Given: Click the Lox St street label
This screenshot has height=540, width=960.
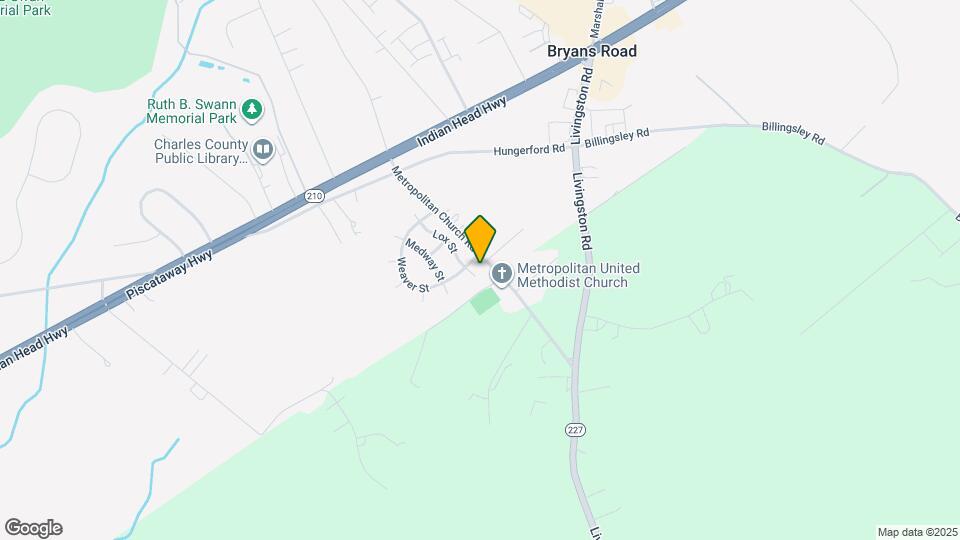Looking at the screenshot, I should coord(445,241).
